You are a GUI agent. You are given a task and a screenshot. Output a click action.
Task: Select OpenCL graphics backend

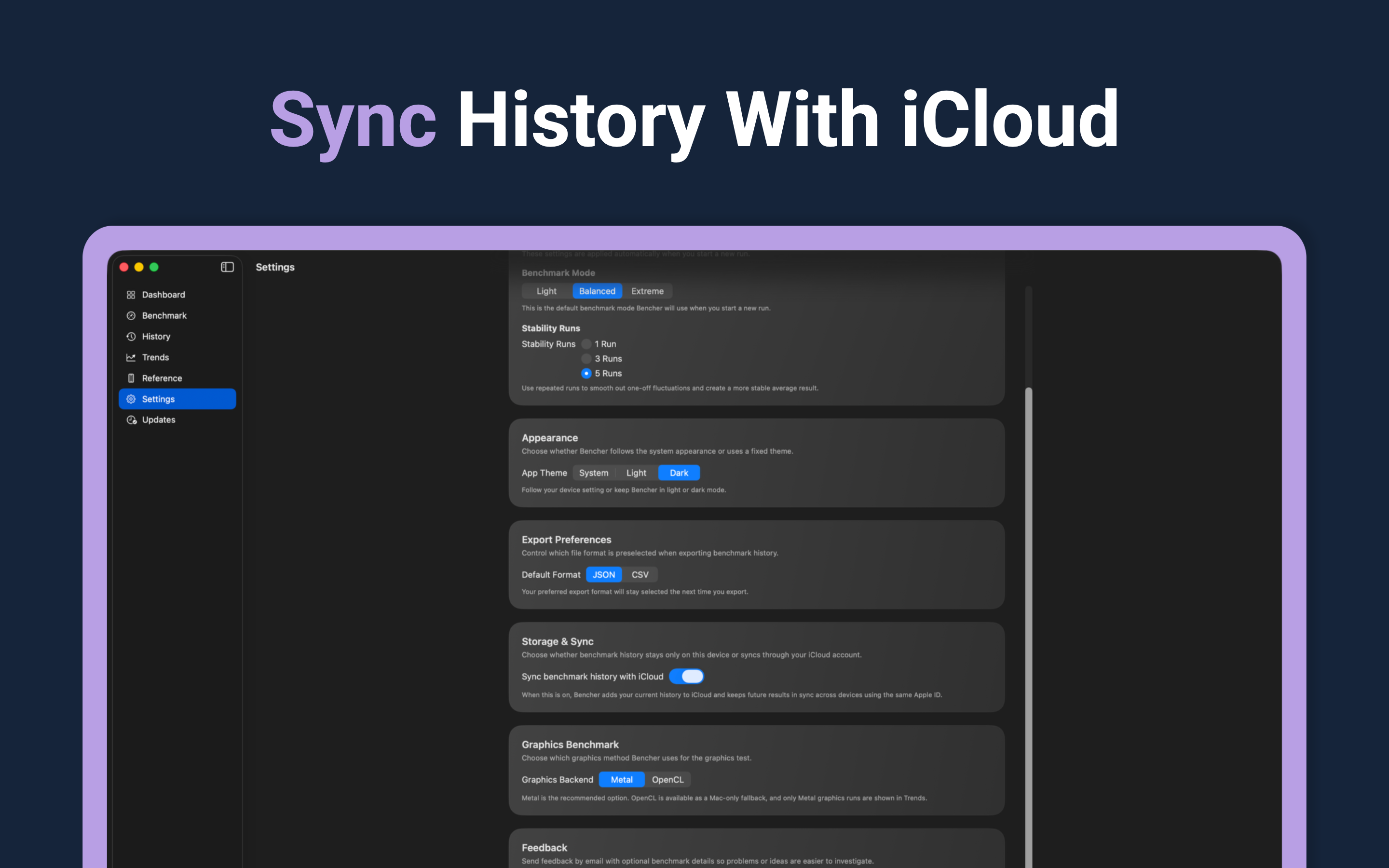click(x=667, y=780)
